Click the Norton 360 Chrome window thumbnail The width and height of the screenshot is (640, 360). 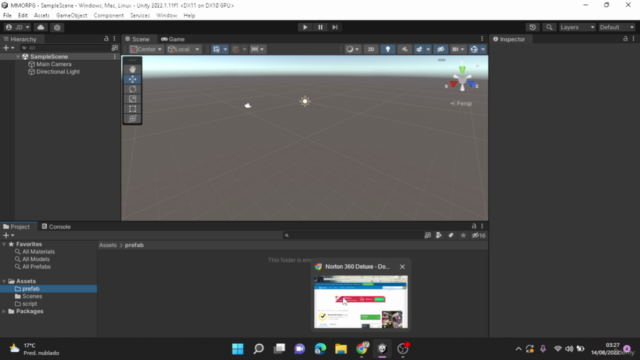[361, 302]
